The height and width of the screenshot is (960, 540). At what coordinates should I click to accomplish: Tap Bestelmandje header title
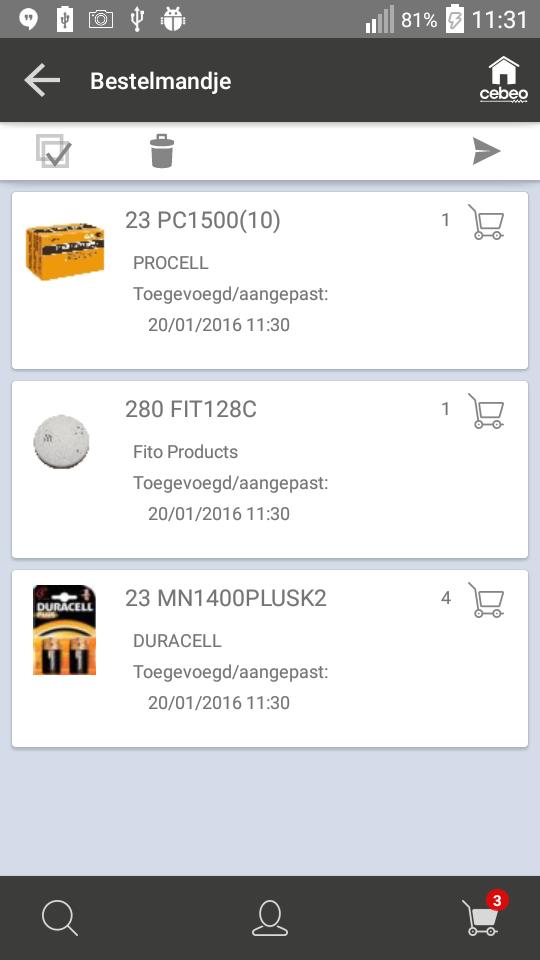[x=160, y=81]
